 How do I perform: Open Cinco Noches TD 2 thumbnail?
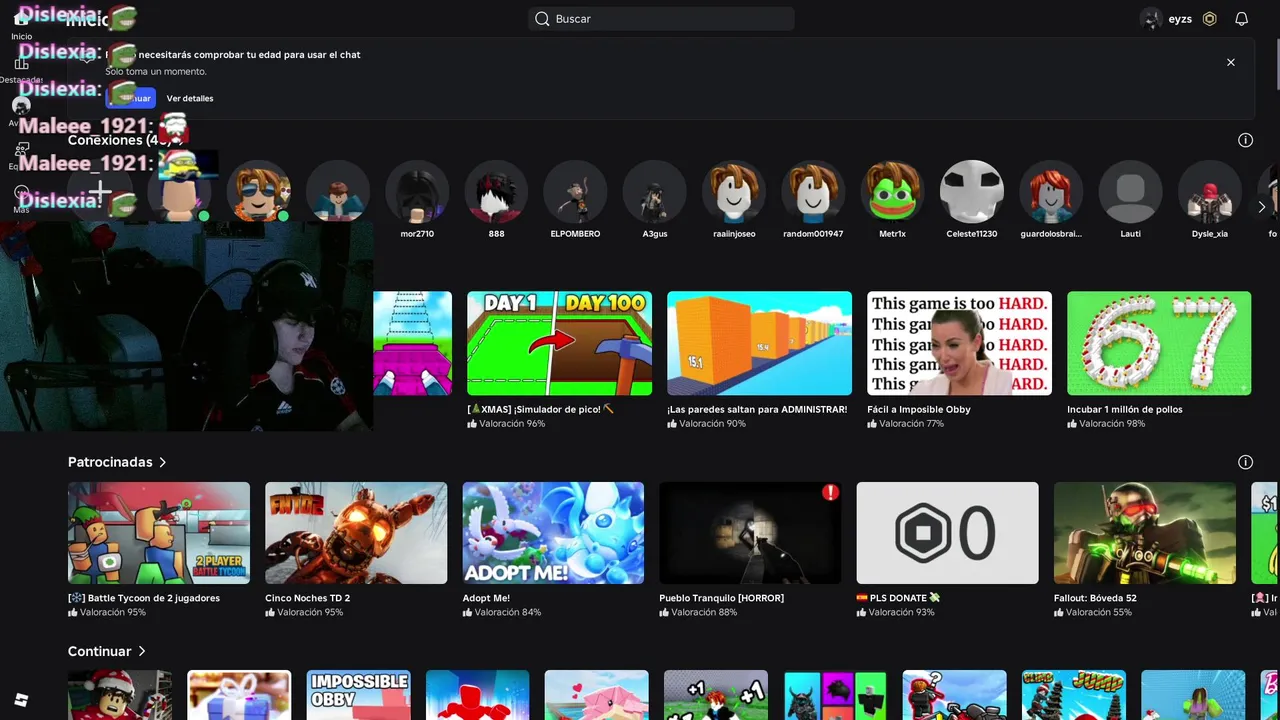[x=356, y=533]
